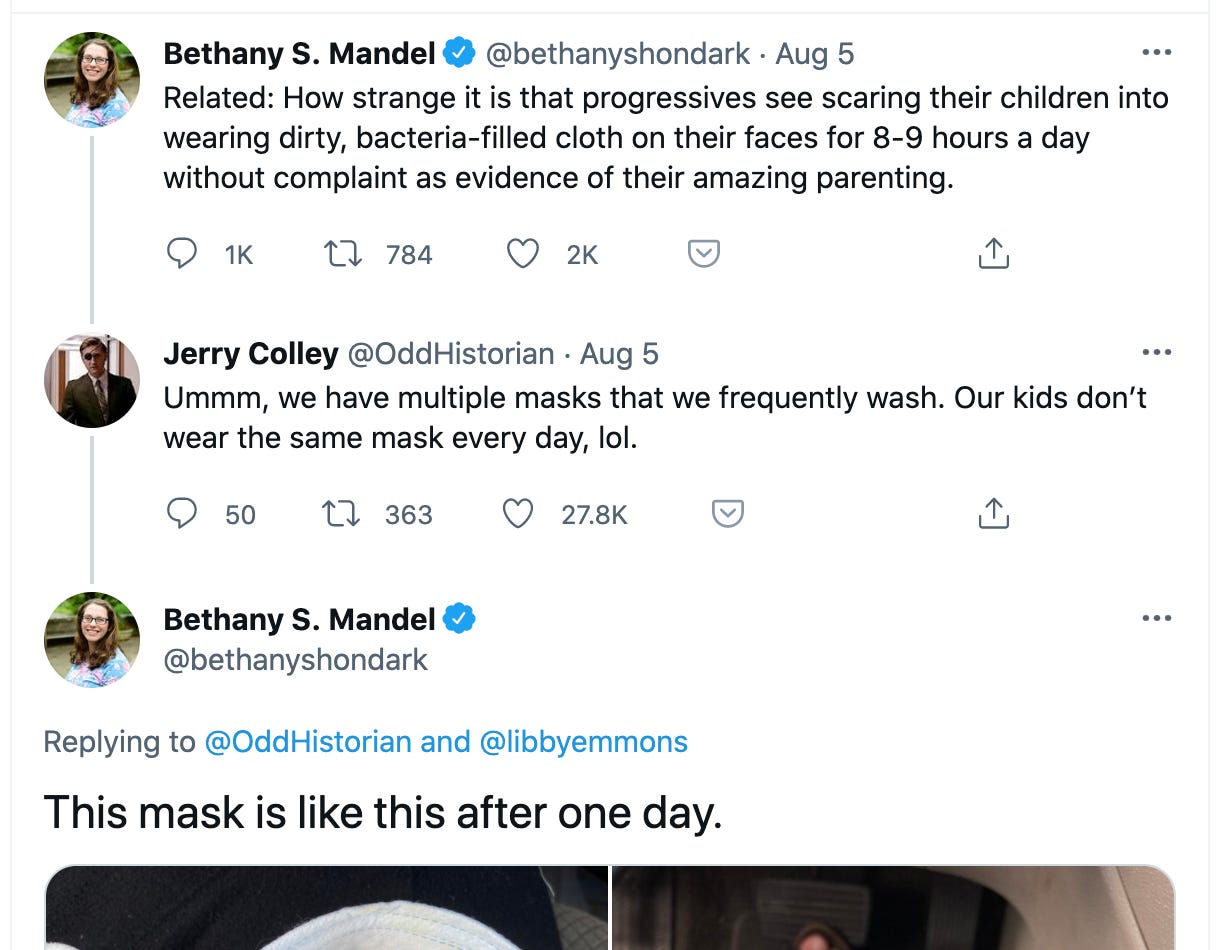This screenshot has width=1224, height=950.
Task: Open Bethany S. Mandel's top avatar
Action: coord(92,79)
